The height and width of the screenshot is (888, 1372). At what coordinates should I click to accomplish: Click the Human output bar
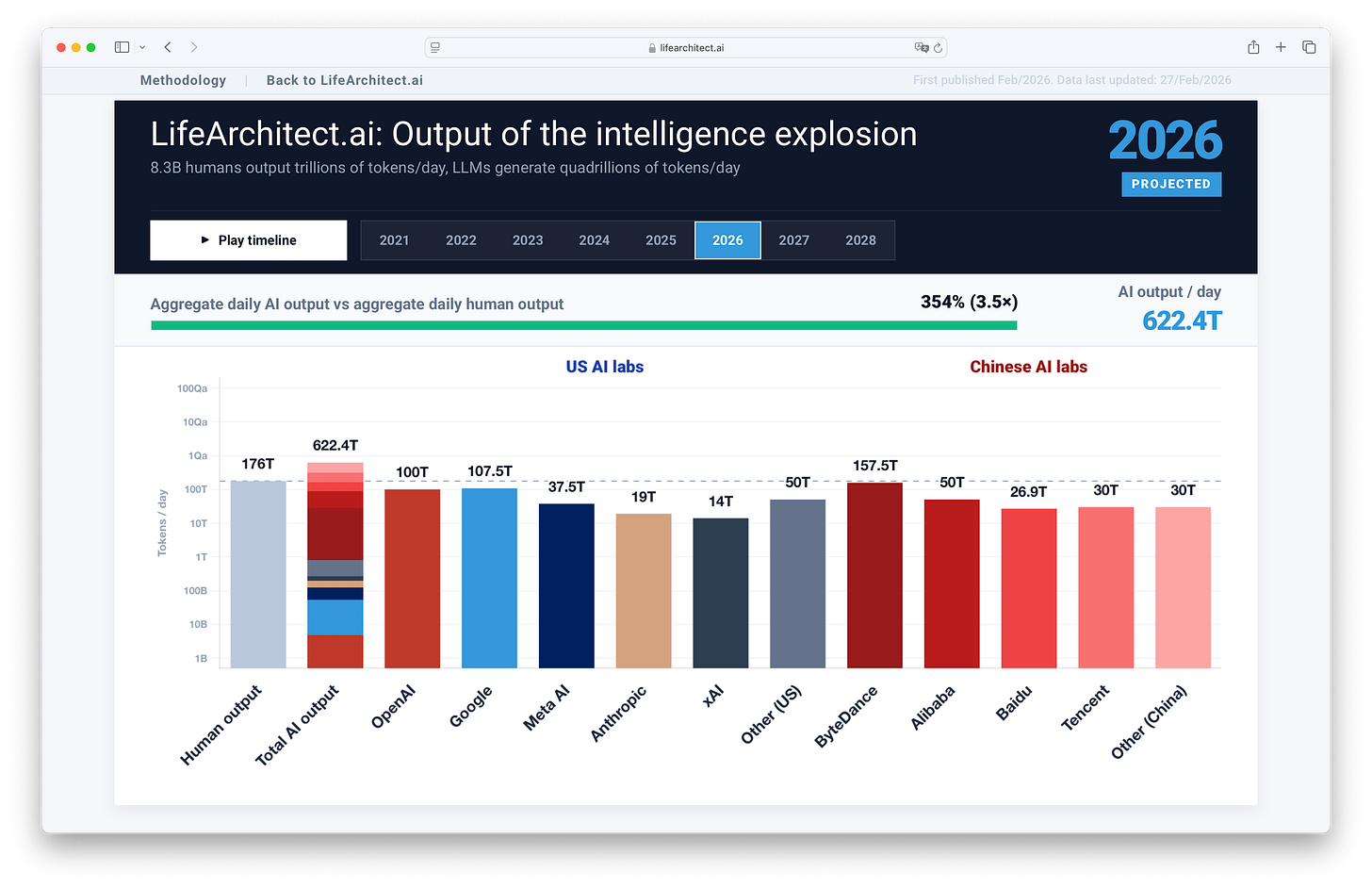coord(258,574)
